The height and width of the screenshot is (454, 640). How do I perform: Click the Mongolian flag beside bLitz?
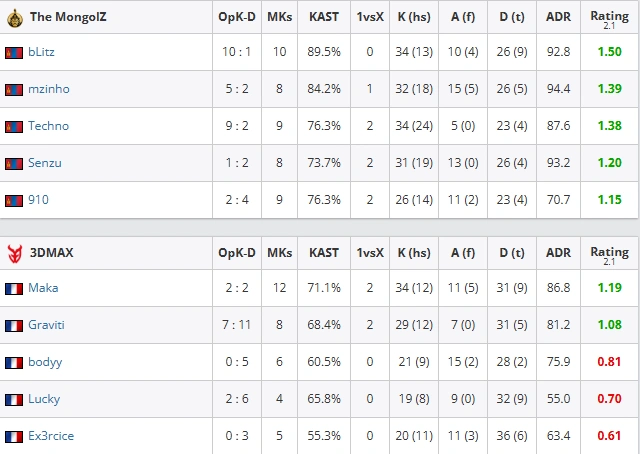click(x=14, y=53)
